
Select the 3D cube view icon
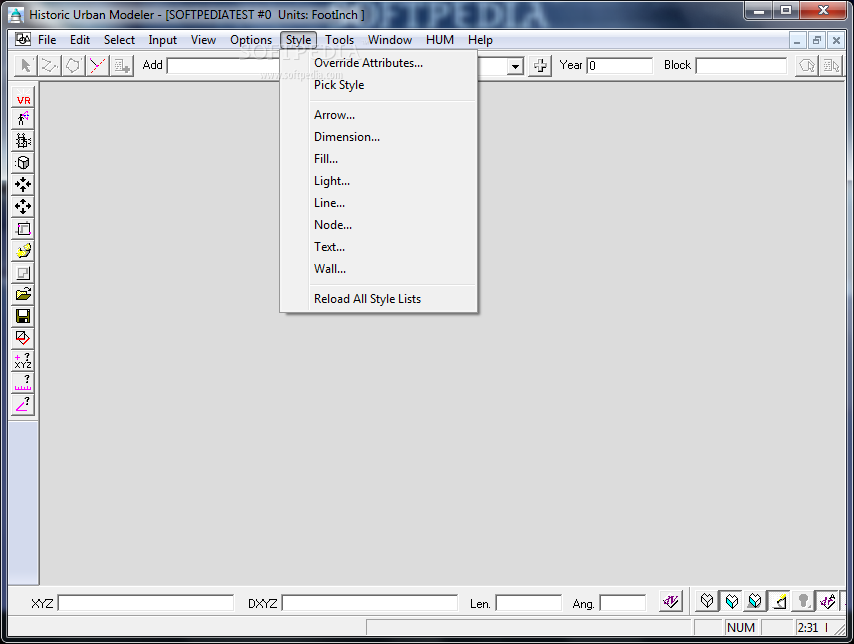pyautogui.click(x=23, y=162)
